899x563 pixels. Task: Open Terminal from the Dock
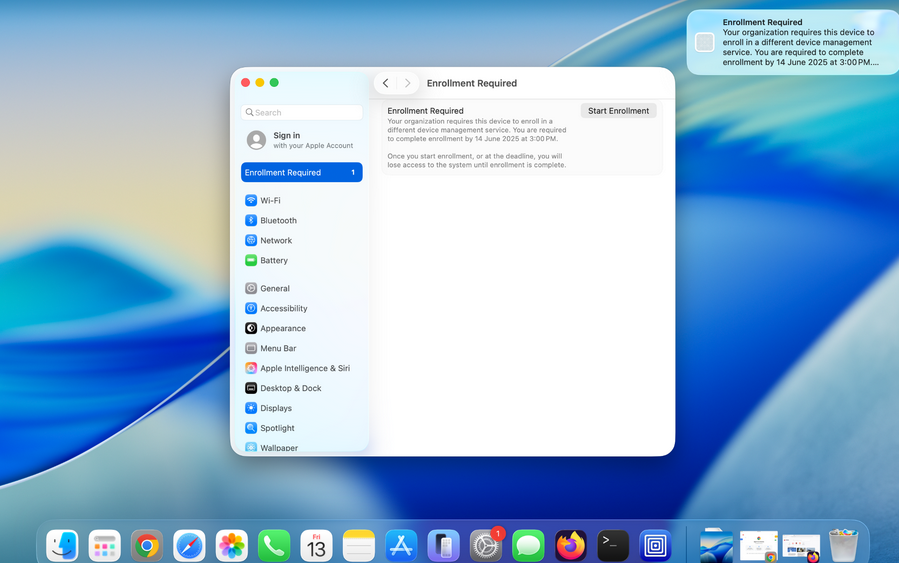[x=613, y=545]
